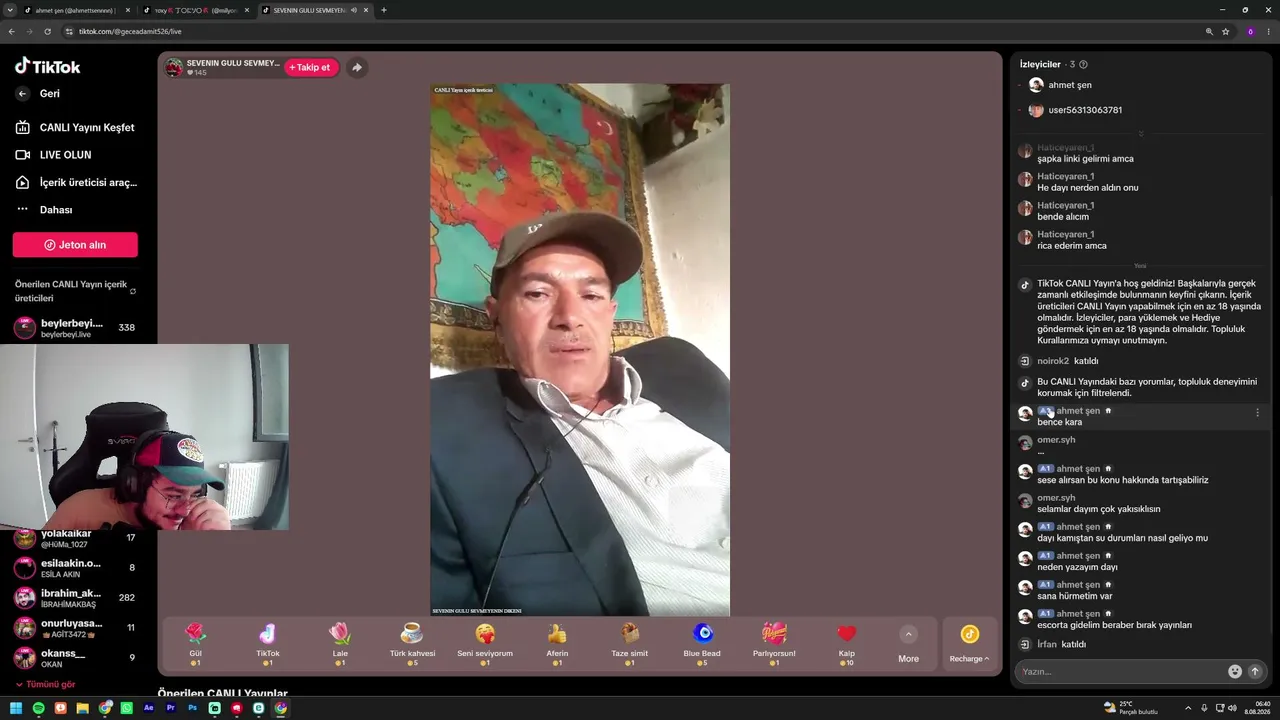Bookmark this page with star icon
The width and height of the screenshot is (1280, 720).
click(x=1225, y=31)
